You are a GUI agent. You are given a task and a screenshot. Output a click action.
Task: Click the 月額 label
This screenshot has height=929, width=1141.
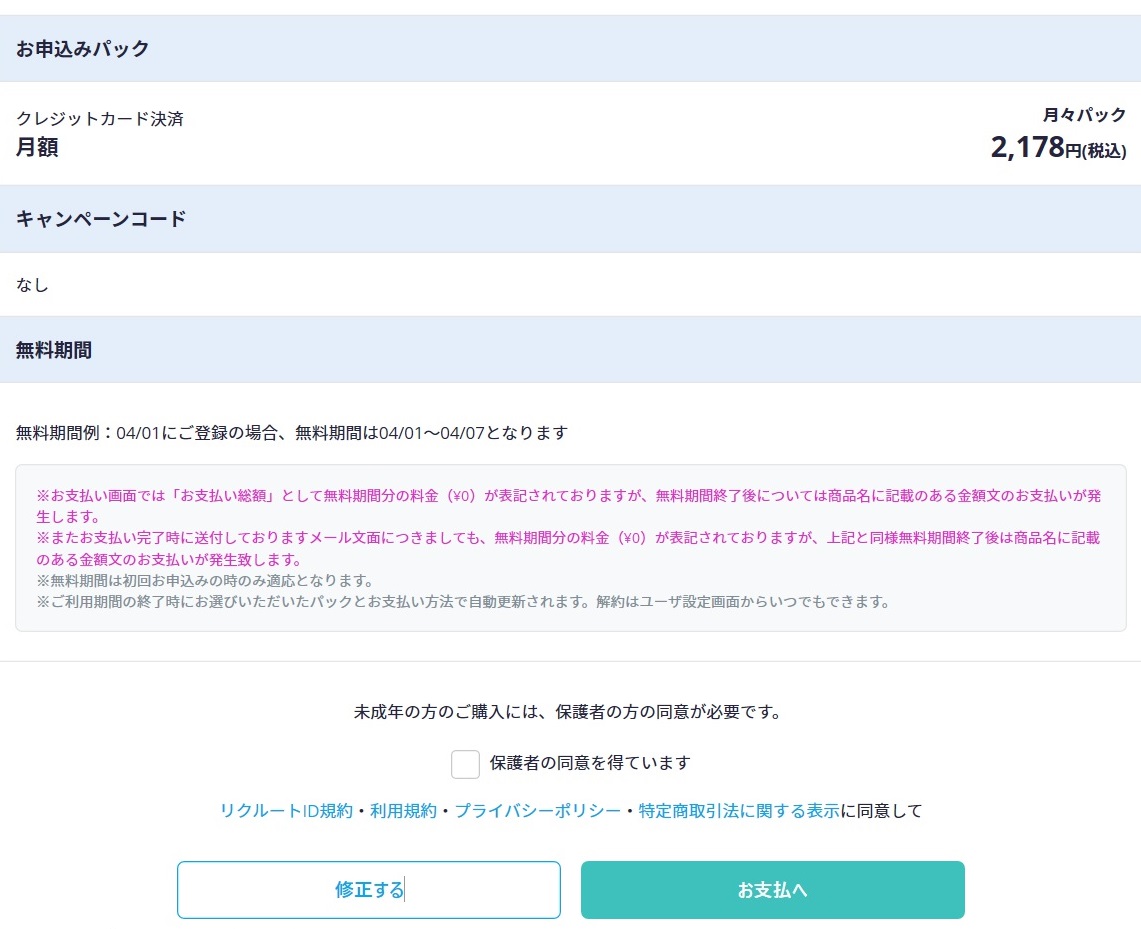(x=37, y=147)
